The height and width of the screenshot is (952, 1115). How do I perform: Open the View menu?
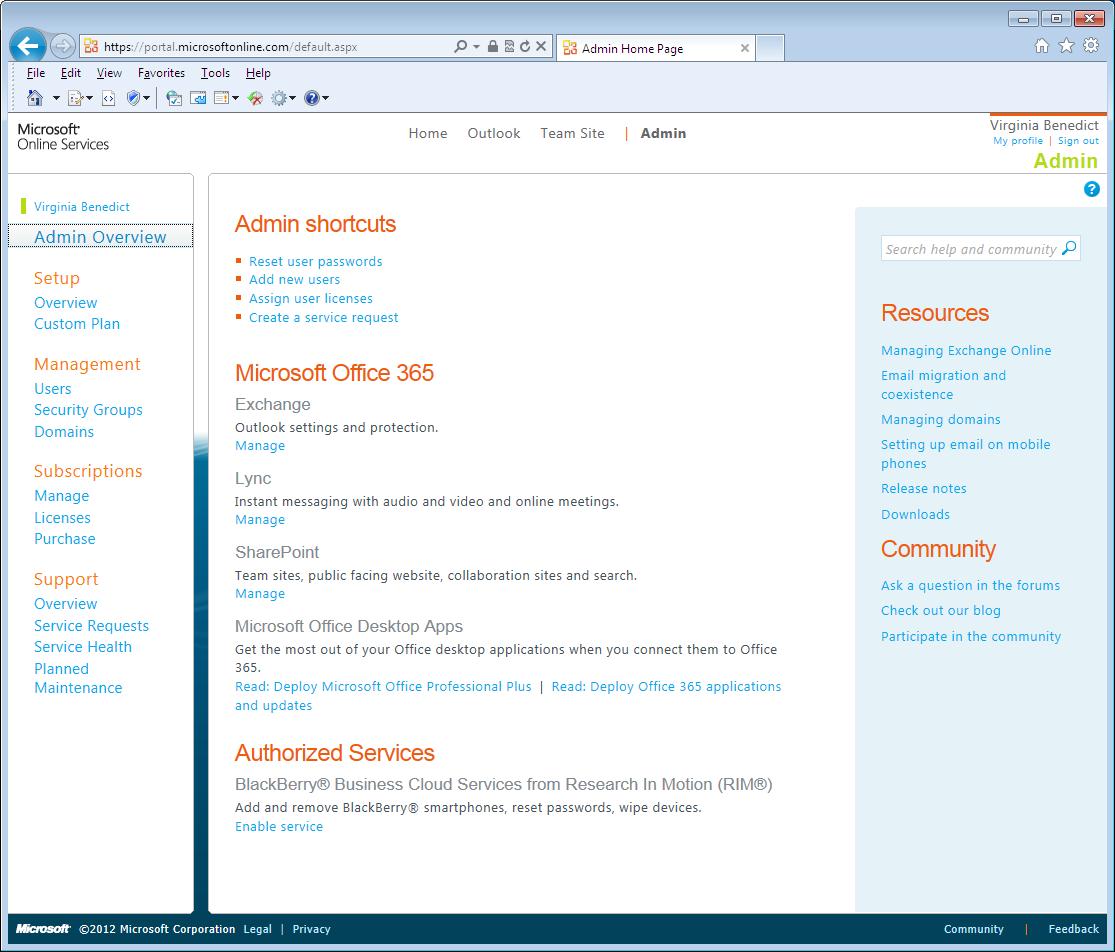coord(109,73)
